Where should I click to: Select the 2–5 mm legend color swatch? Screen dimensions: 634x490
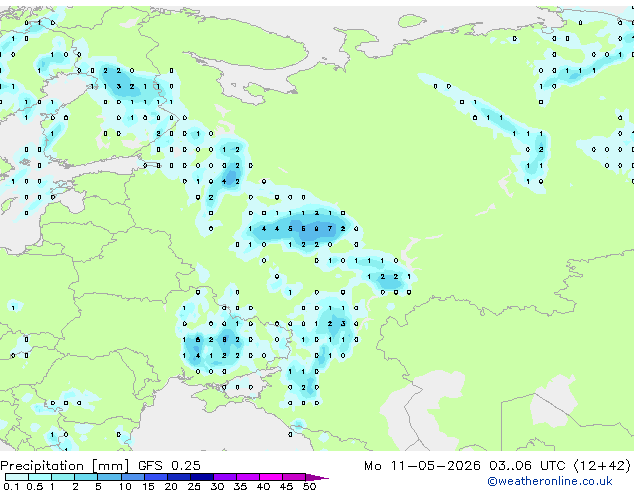click(x=86, y=477)
